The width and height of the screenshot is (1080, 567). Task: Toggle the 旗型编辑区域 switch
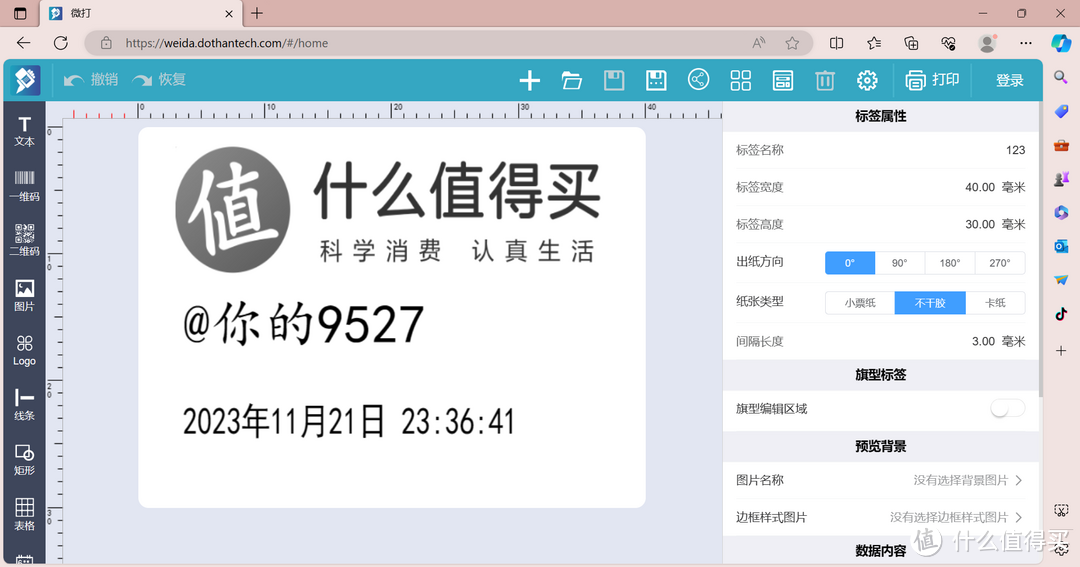point(1008,409)
